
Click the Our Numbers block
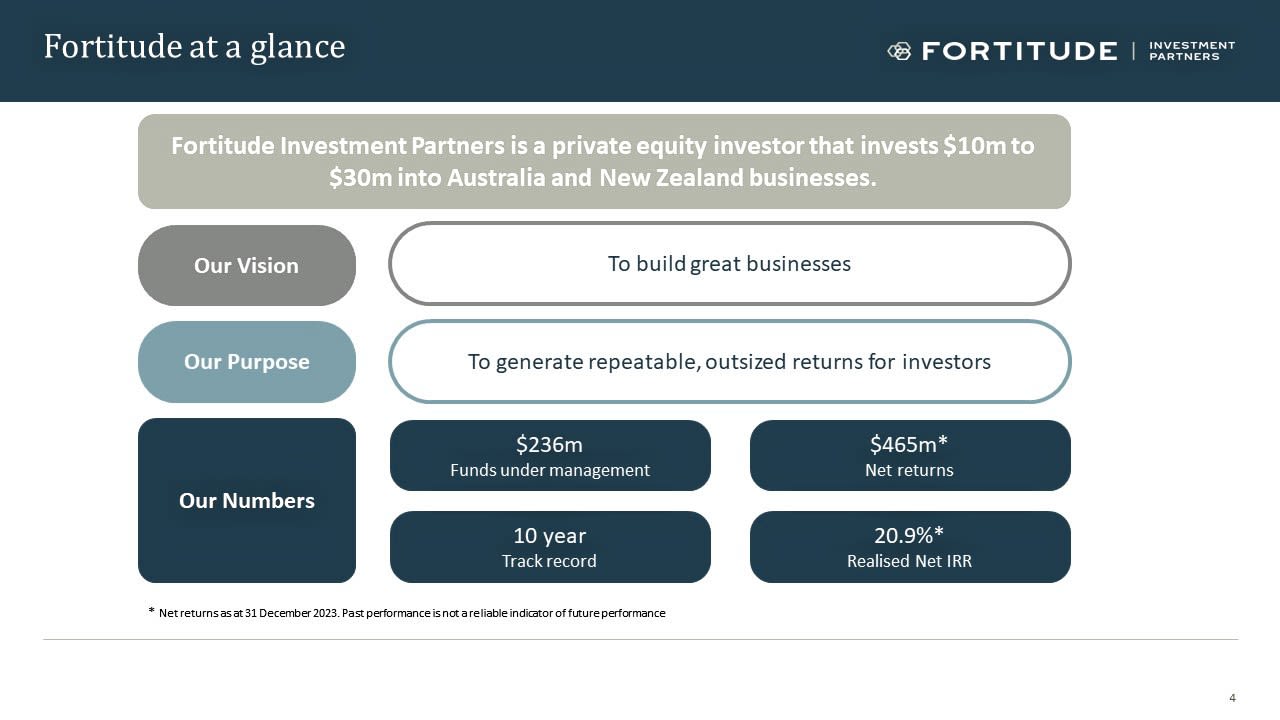coord(246,501)
